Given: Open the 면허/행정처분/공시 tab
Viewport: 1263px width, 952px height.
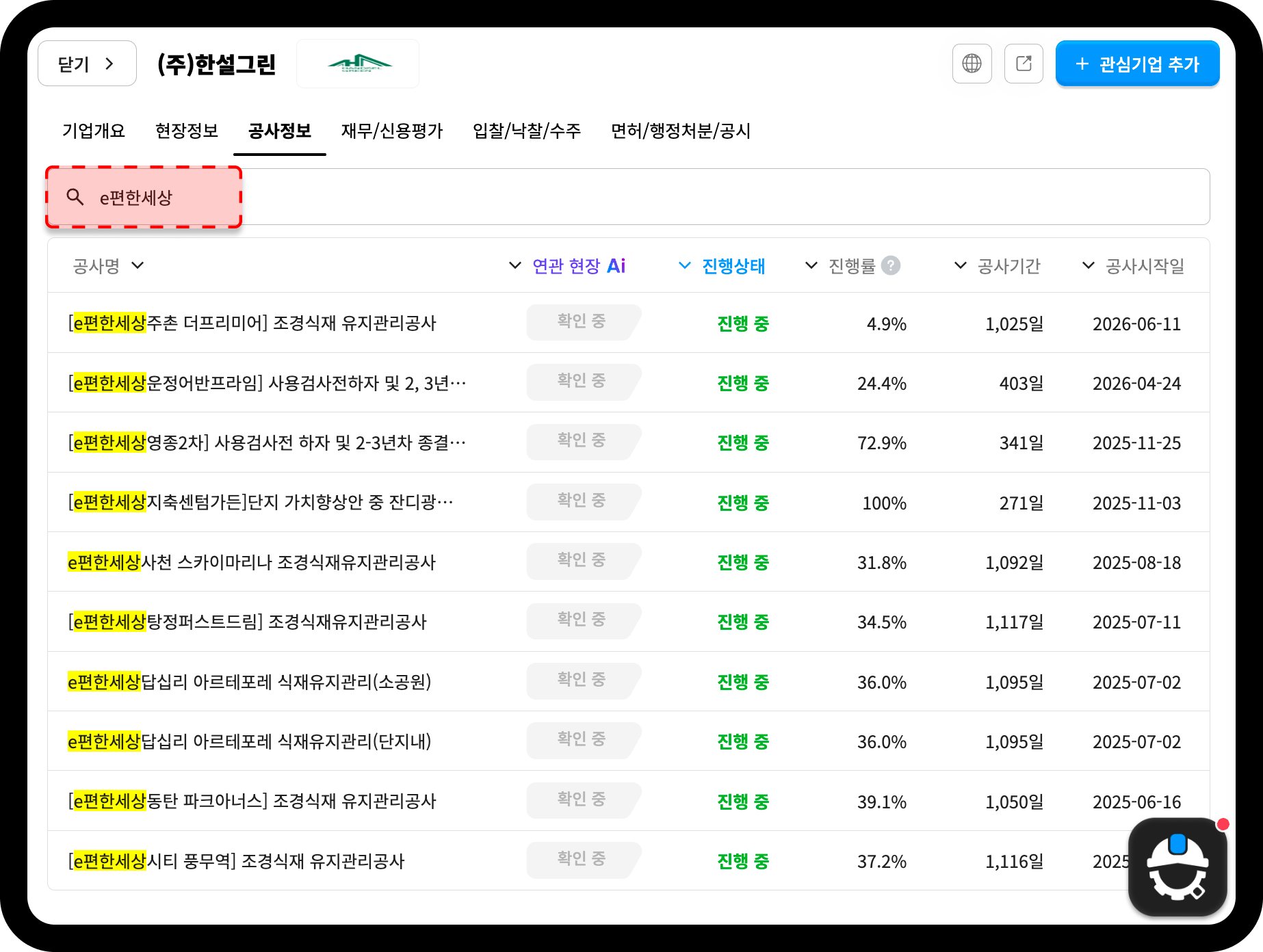Looking at the screenshot, I should 681,131.
